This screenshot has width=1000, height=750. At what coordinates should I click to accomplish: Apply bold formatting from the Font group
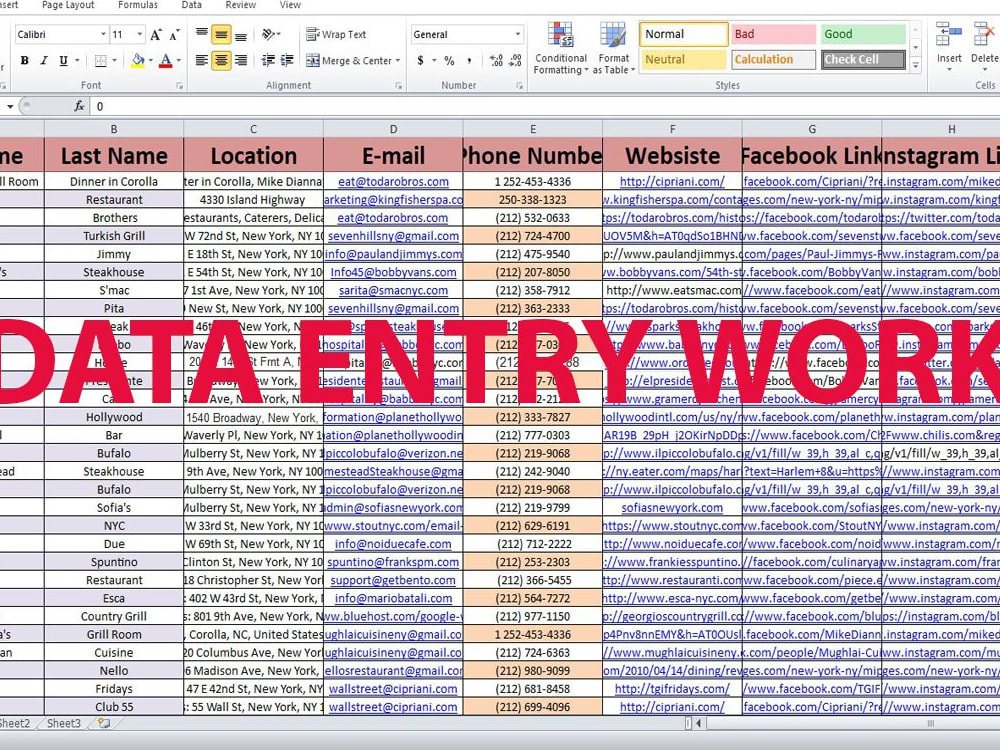[x=24, y=61]
